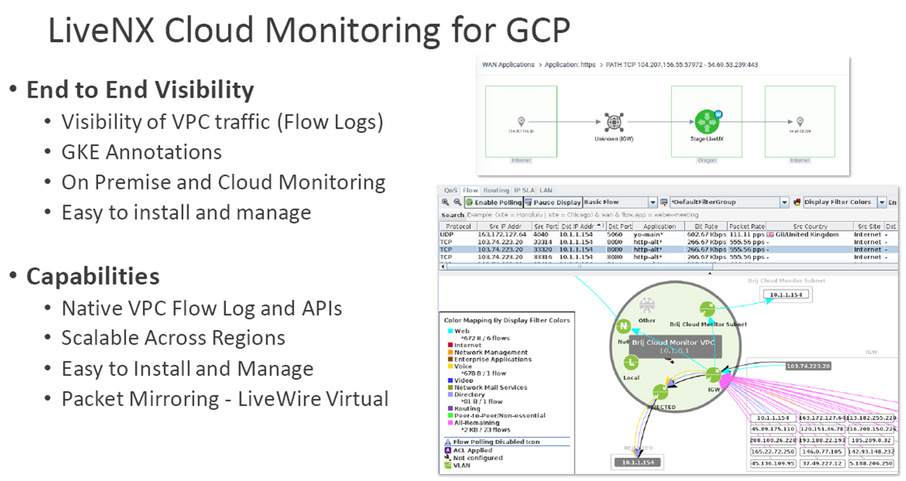The width and height of the screenshot is (906, 481).
Task: Click the Flow Polling Disabled Icon legend icon
Action: [448, 442]
